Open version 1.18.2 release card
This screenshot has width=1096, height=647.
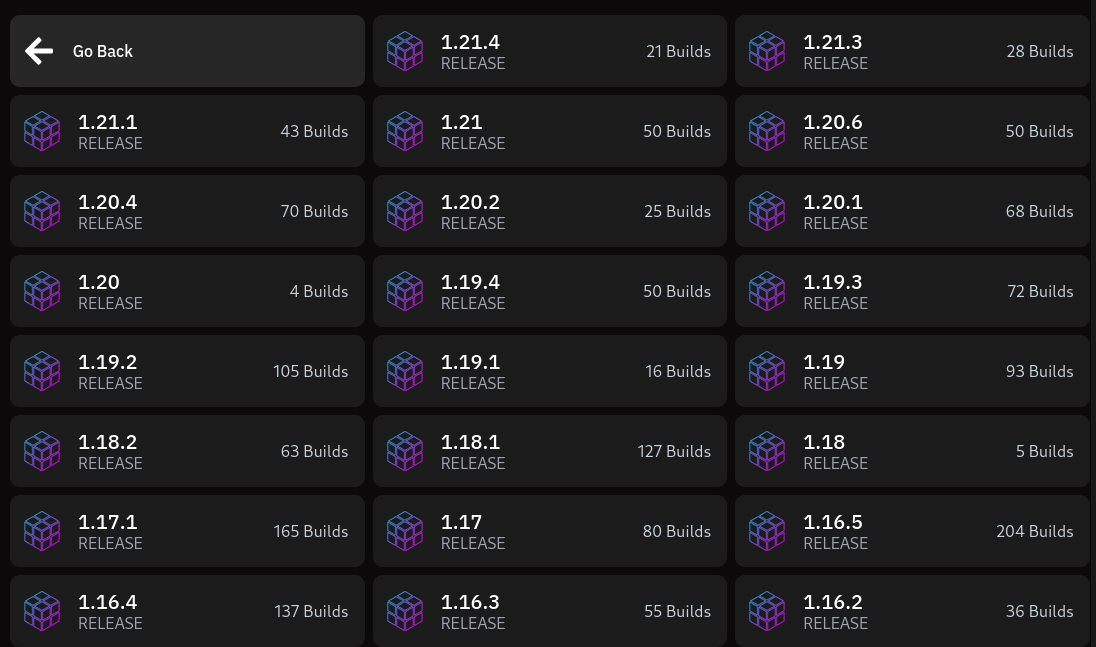pyautogui.click(x=187, y=451)
